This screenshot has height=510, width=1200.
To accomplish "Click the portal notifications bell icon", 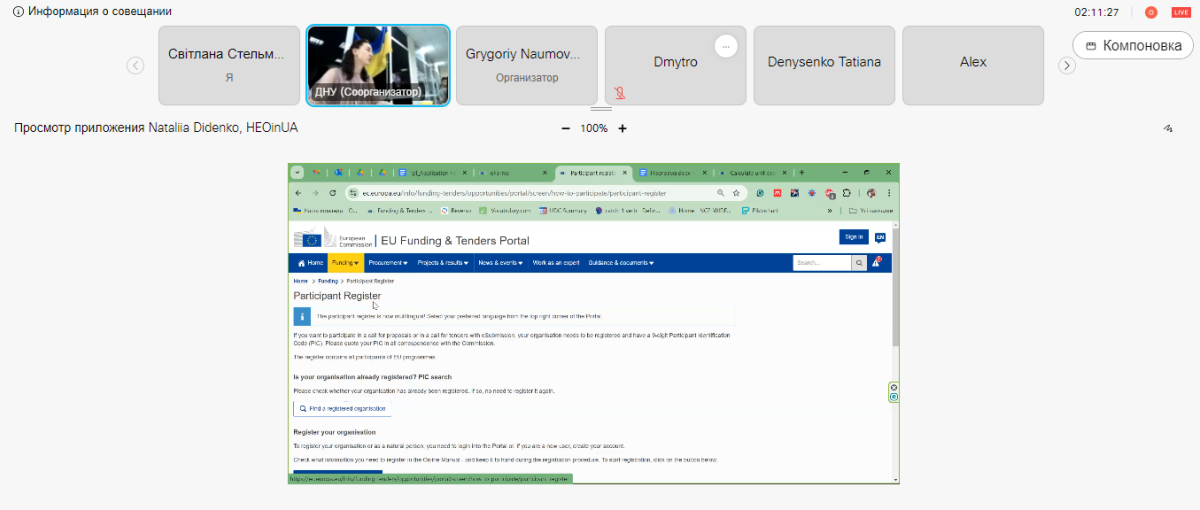I will [876, 263].
